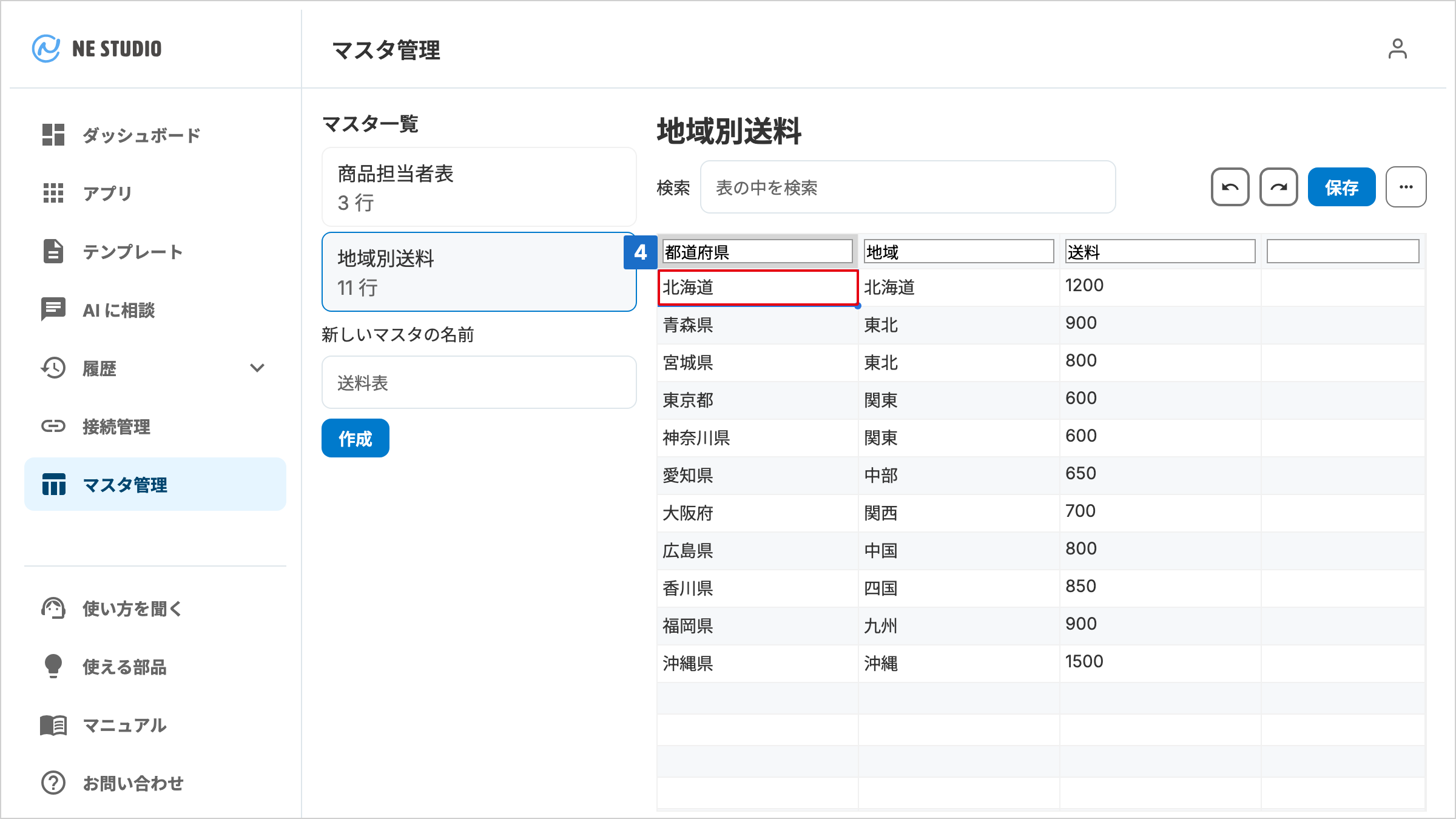This screenshot has height=819, width=1456.
Task: Click the テンプレート document icon
Action: pos(53,251)
